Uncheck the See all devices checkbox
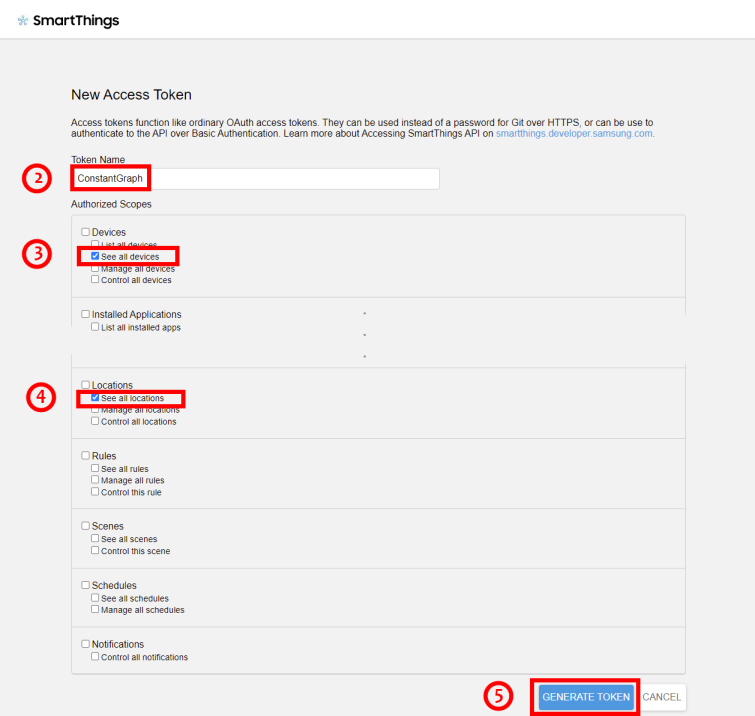The height and width of the screenshot is (716, 755). pos(95,257)
